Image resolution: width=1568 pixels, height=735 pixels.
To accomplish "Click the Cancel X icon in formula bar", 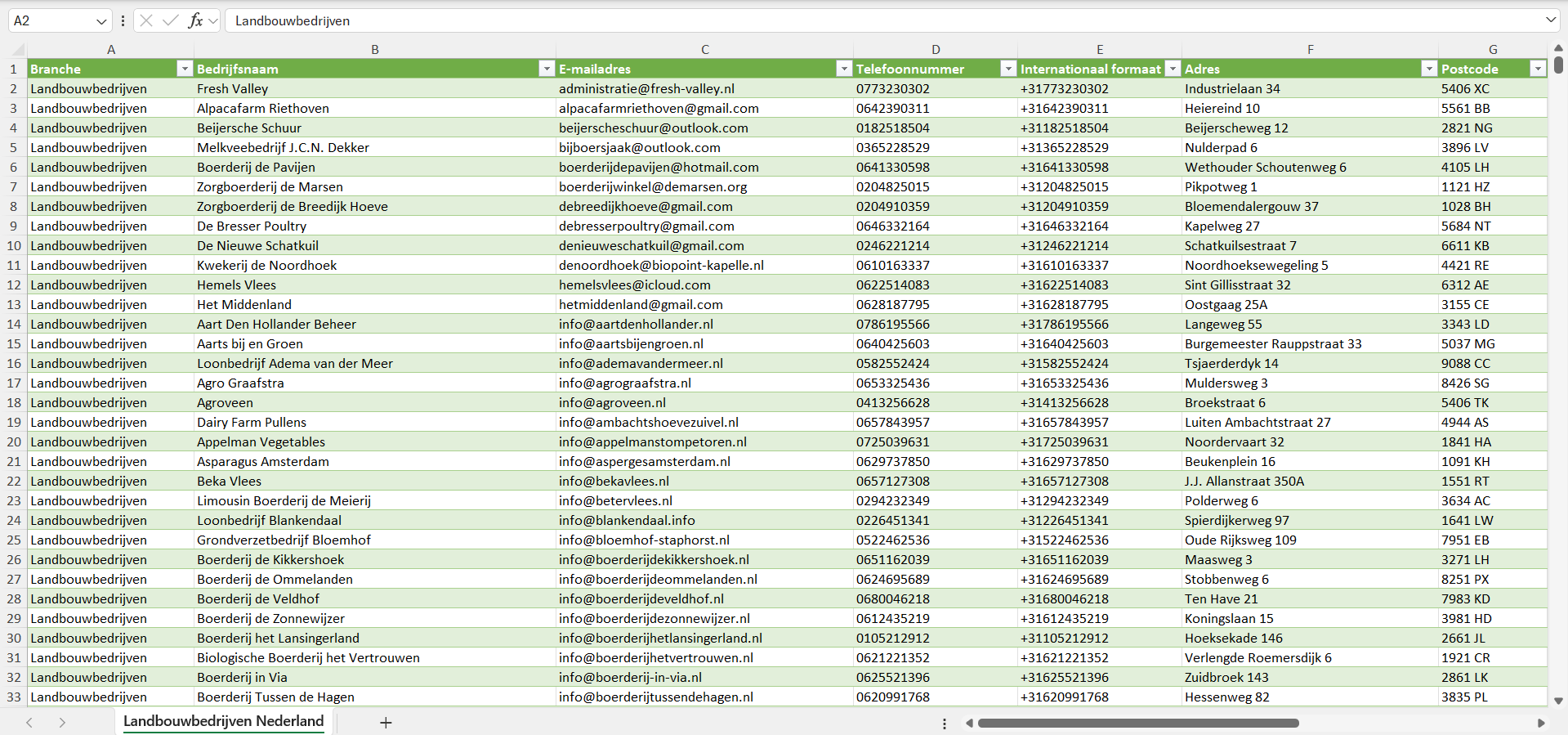I will click(x=146, y=20).
